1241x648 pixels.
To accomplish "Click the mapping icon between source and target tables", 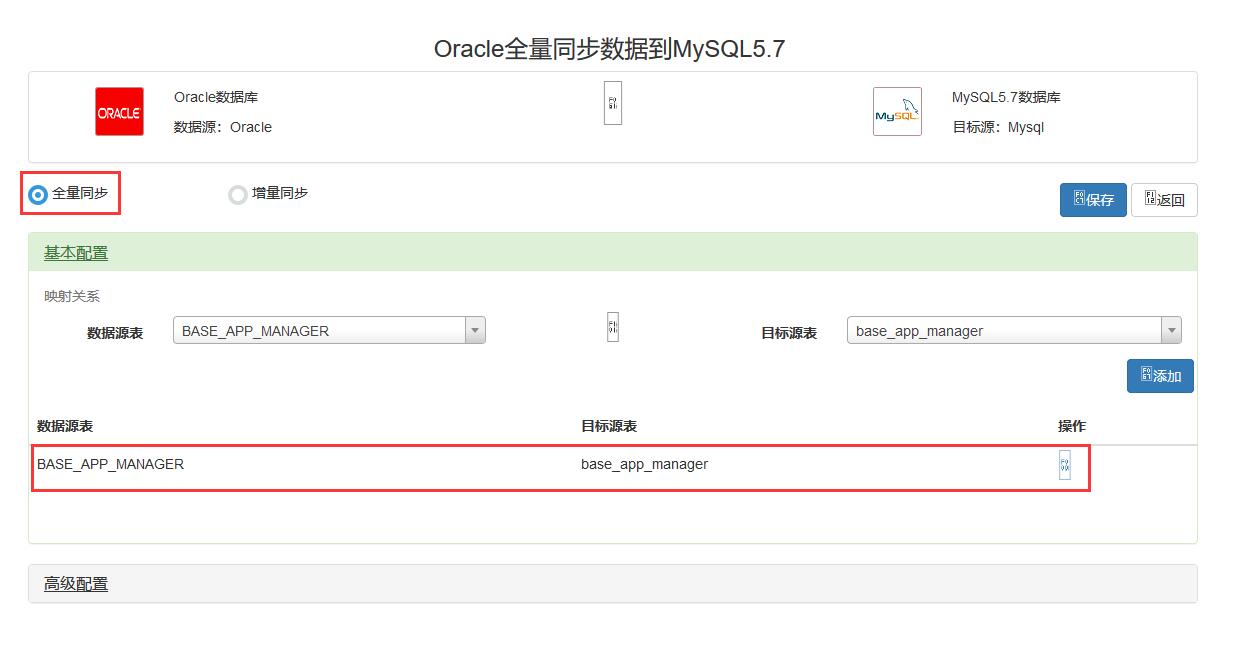I will point(613,327).
